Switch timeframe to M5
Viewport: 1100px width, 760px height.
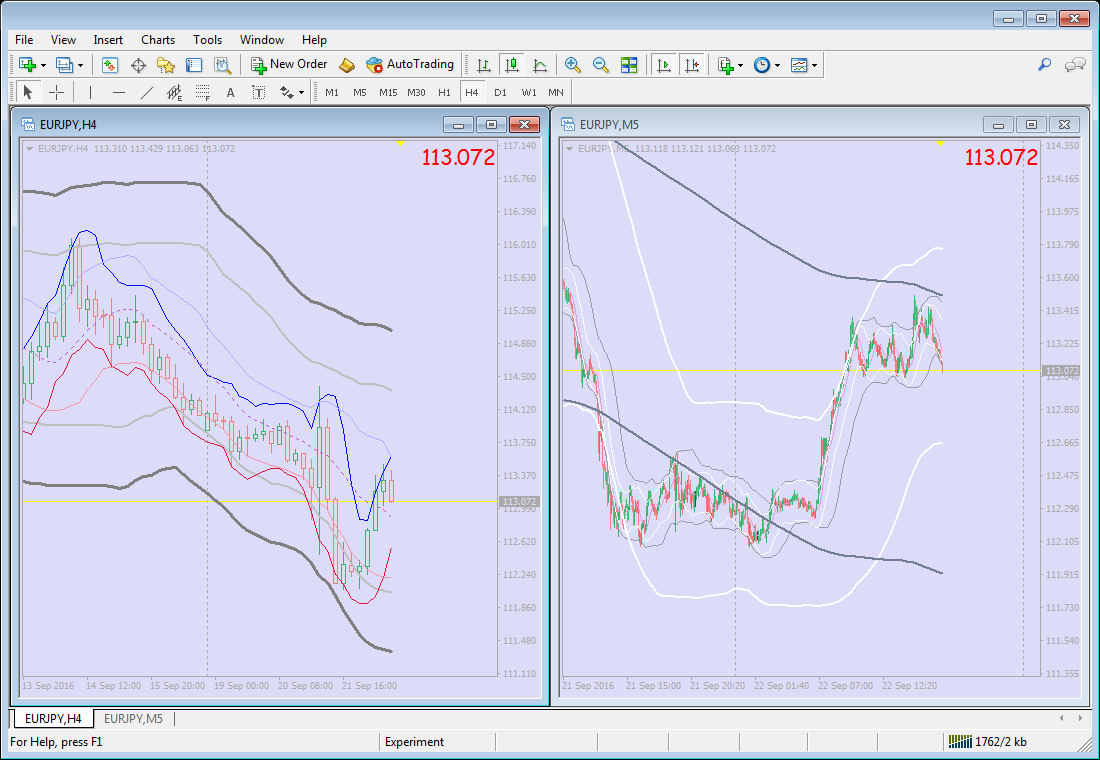(360, 92)
